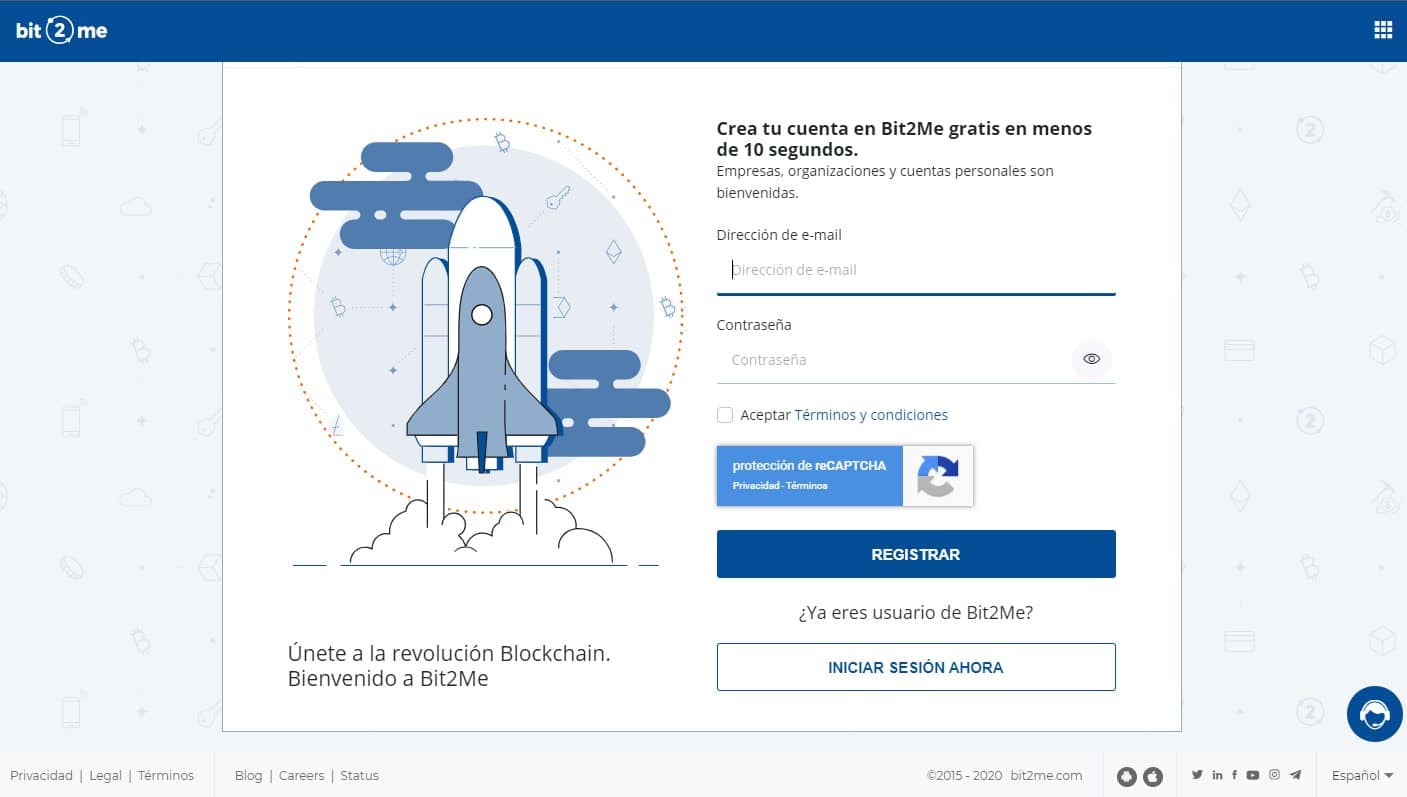Focus the Dirección de e-mail field
The width and height of the screenshot is (1407, 797).
[916, 270]
